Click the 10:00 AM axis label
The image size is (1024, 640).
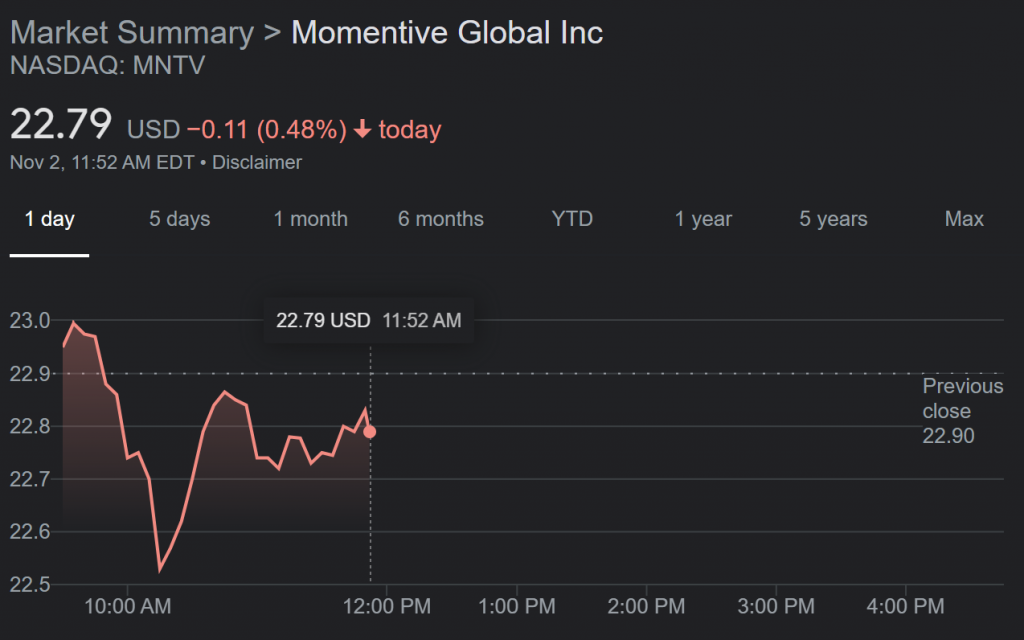(128, 606)
